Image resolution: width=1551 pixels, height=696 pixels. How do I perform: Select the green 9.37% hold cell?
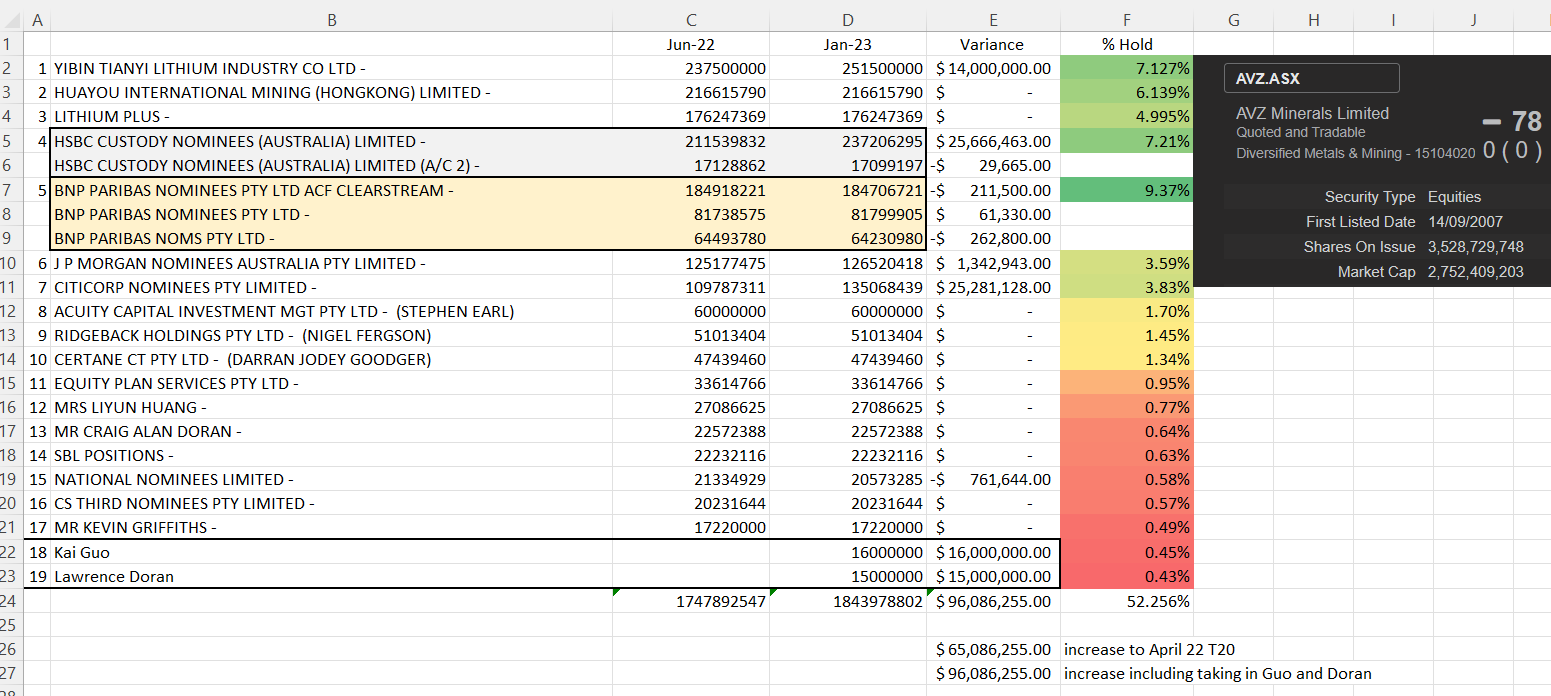coord(1126,190)
